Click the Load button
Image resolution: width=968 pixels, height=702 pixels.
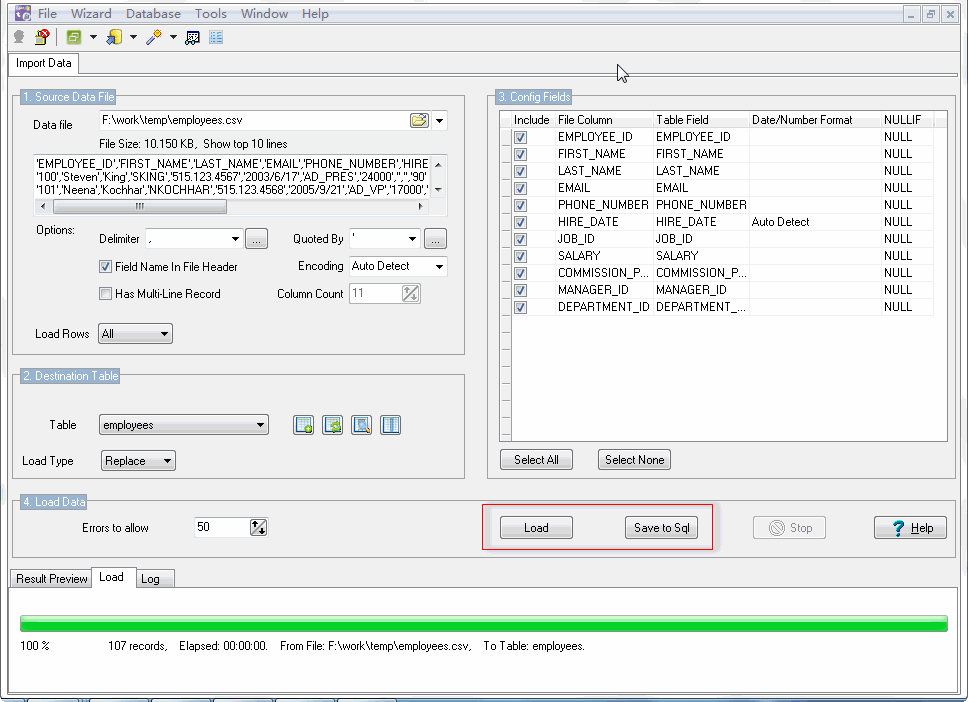click(x=536, y=528)
